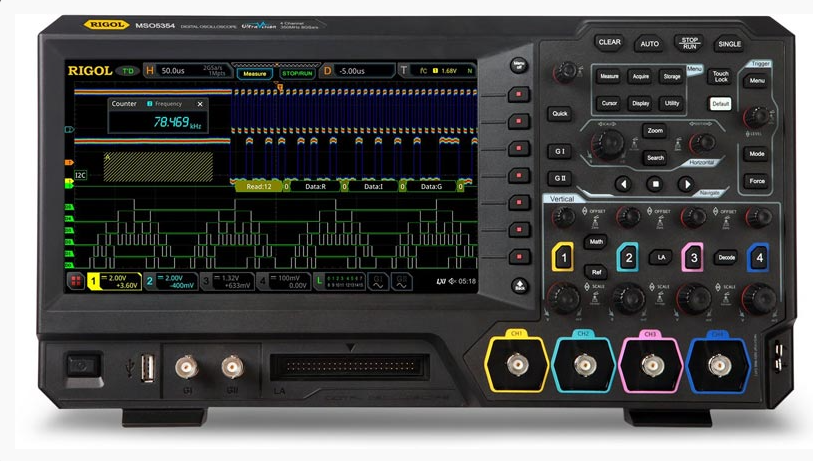Image resolution: width=813 pixels, height=461 pixels.
Task: Push the Trigger Force key
Action: [x=756, y=181]
